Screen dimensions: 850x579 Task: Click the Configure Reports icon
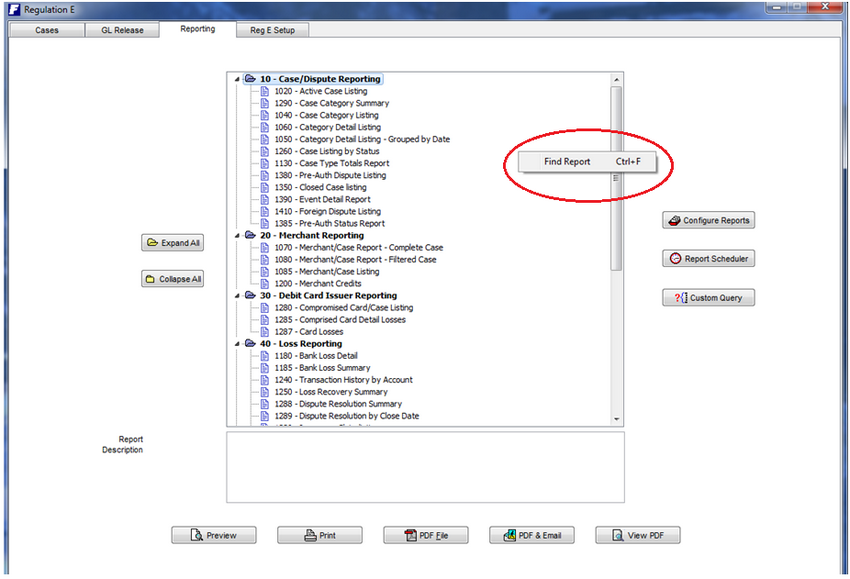pyautogui.click(x=675, y=221)
